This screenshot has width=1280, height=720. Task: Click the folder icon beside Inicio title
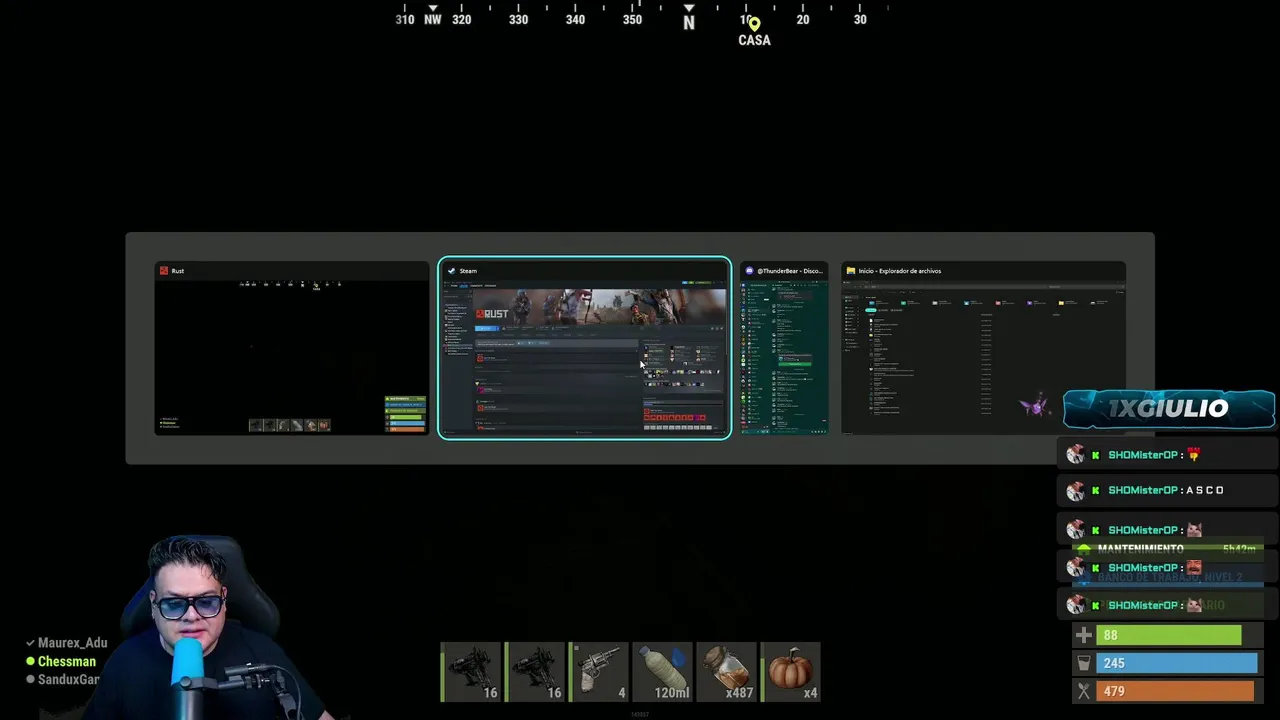(851, 271)
